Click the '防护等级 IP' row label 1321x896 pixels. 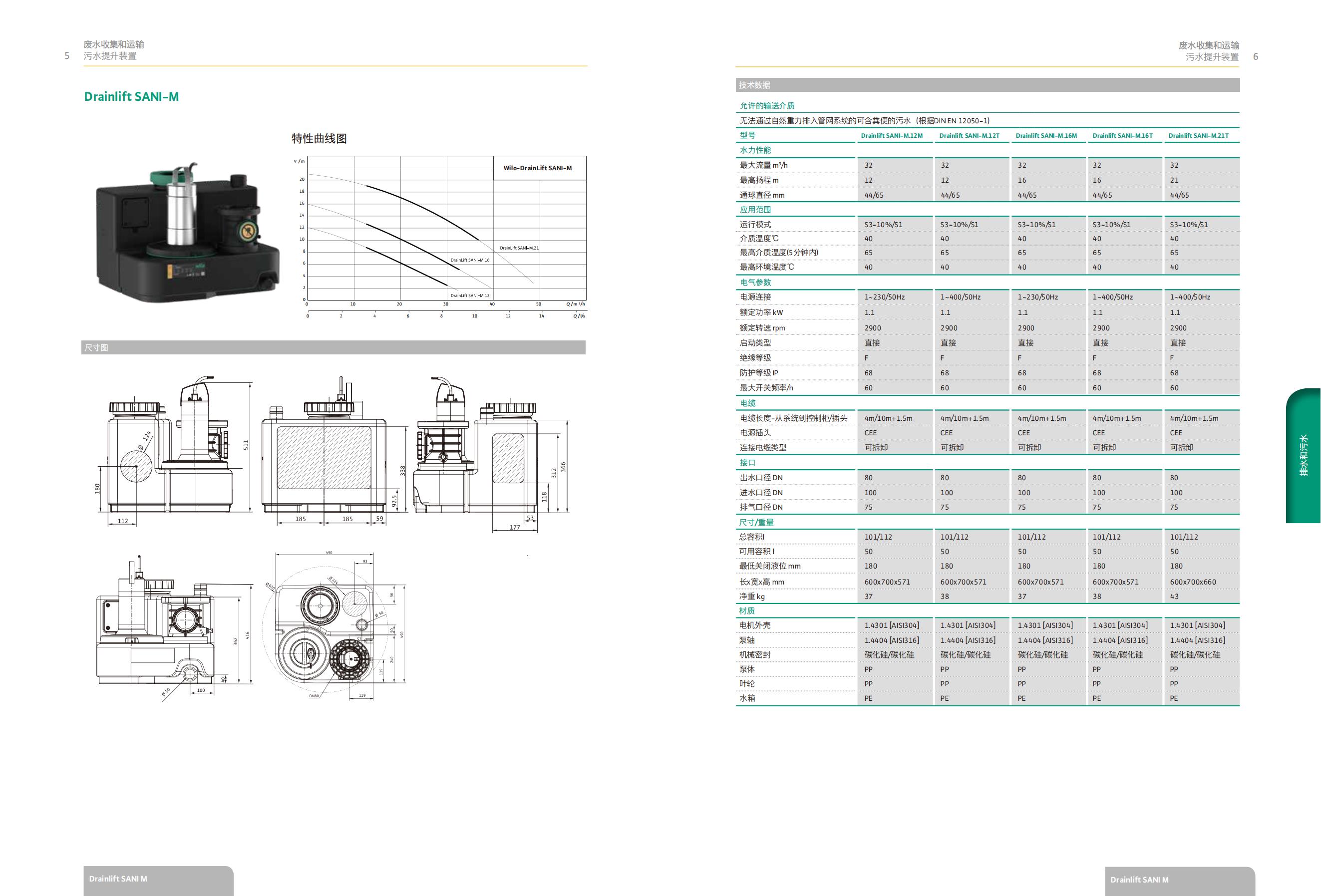click(759, 373)
